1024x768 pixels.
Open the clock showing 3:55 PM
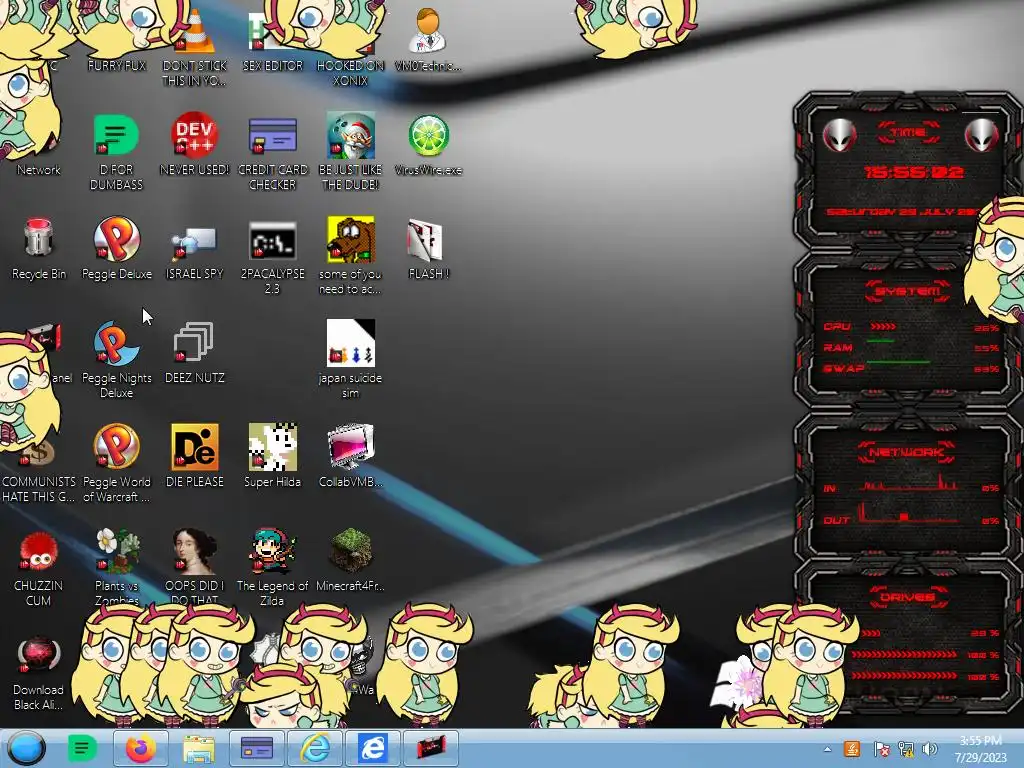981,748
